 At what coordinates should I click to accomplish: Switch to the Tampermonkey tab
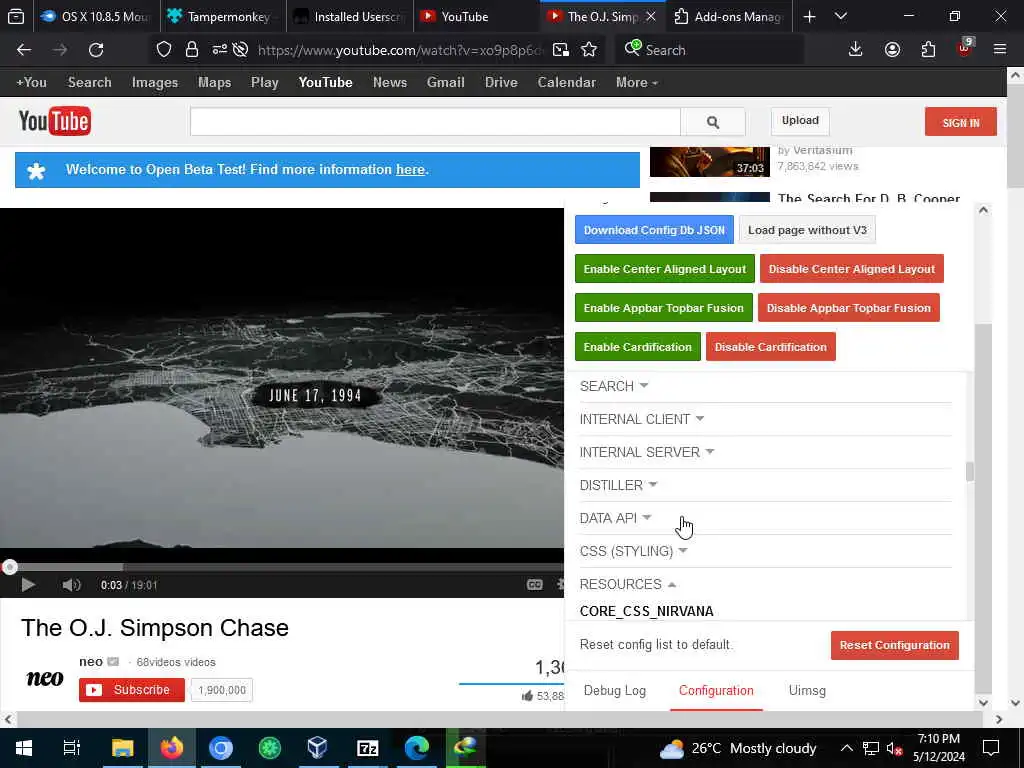pos(223,17)
